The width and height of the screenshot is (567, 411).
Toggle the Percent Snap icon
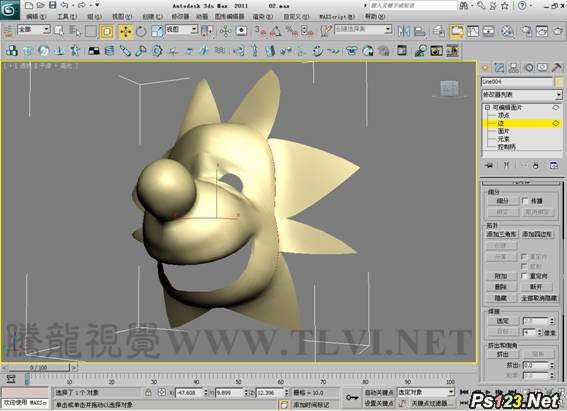291,31
